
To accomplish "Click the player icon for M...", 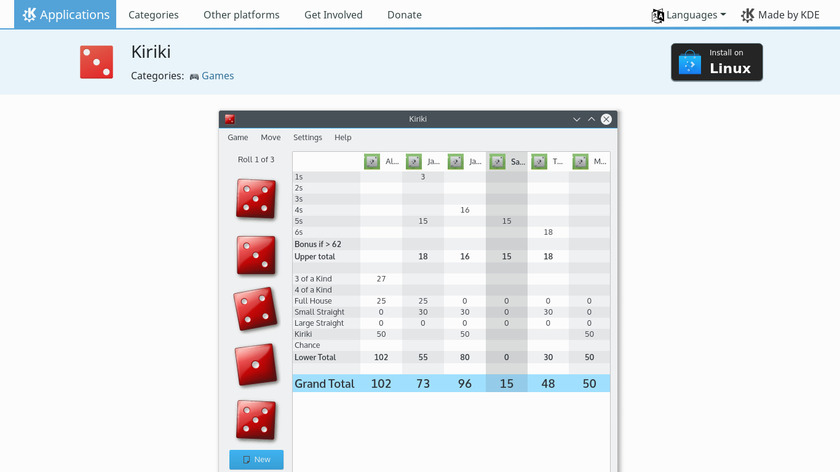I will pyautogui.click(x=580, y=161).
